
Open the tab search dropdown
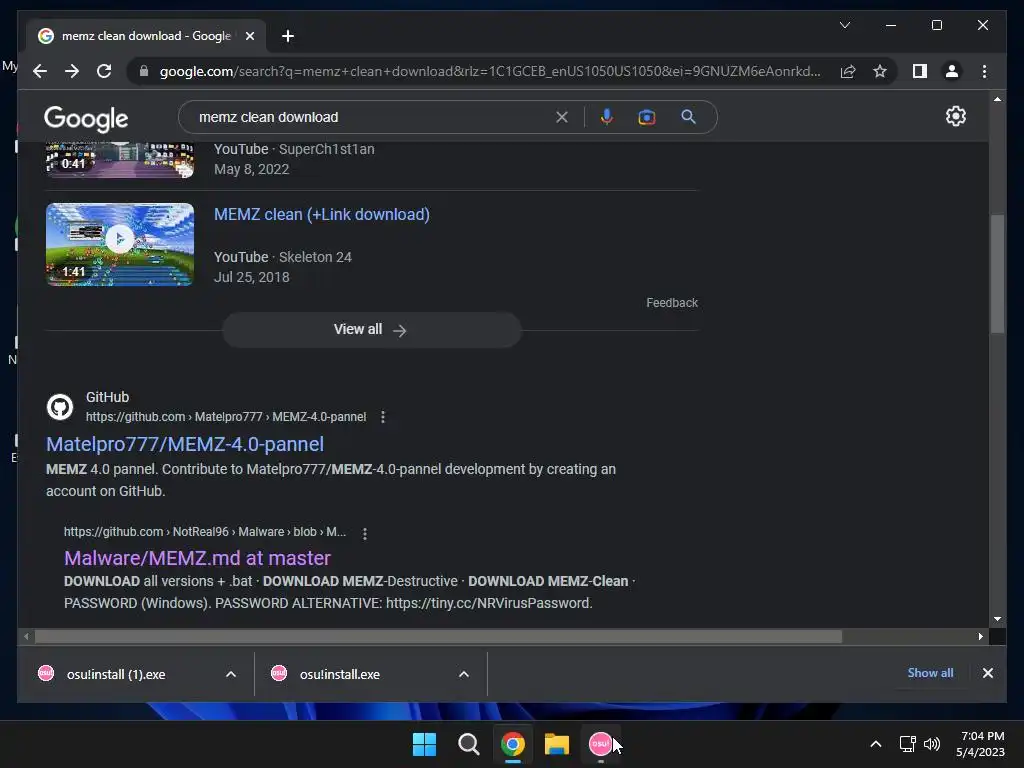(844, 25)
